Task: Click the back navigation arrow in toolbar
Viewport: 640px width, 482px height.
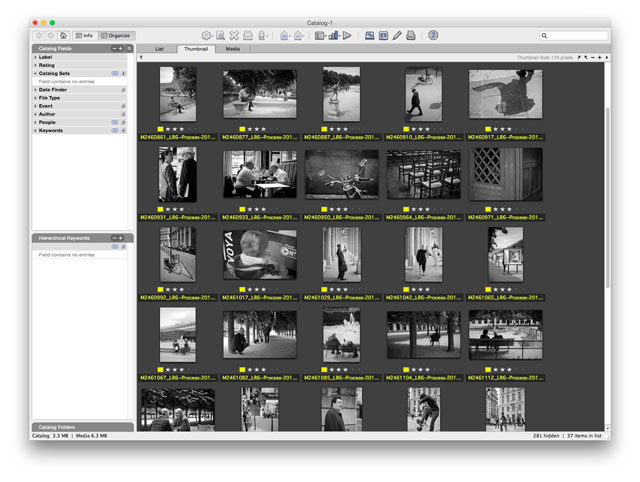Action: [40, 36]
